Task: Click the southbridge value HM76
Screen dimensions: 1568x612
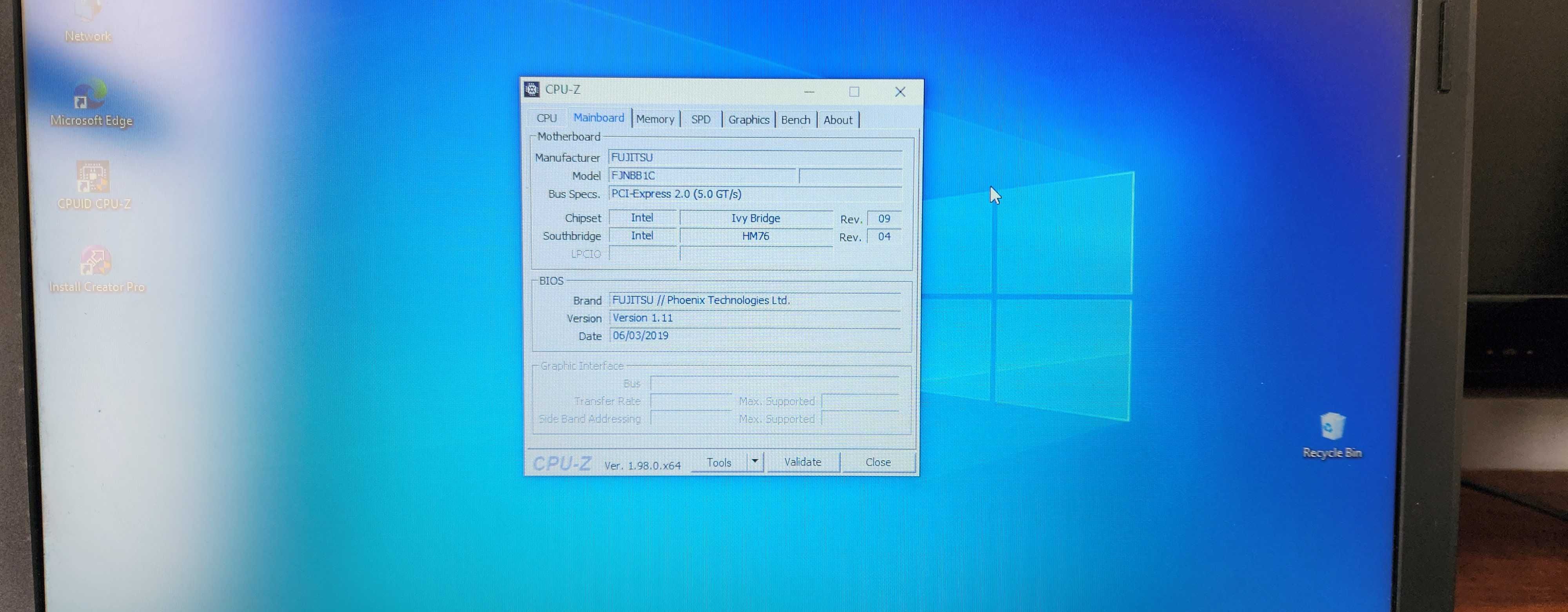Action: (755, 236)
